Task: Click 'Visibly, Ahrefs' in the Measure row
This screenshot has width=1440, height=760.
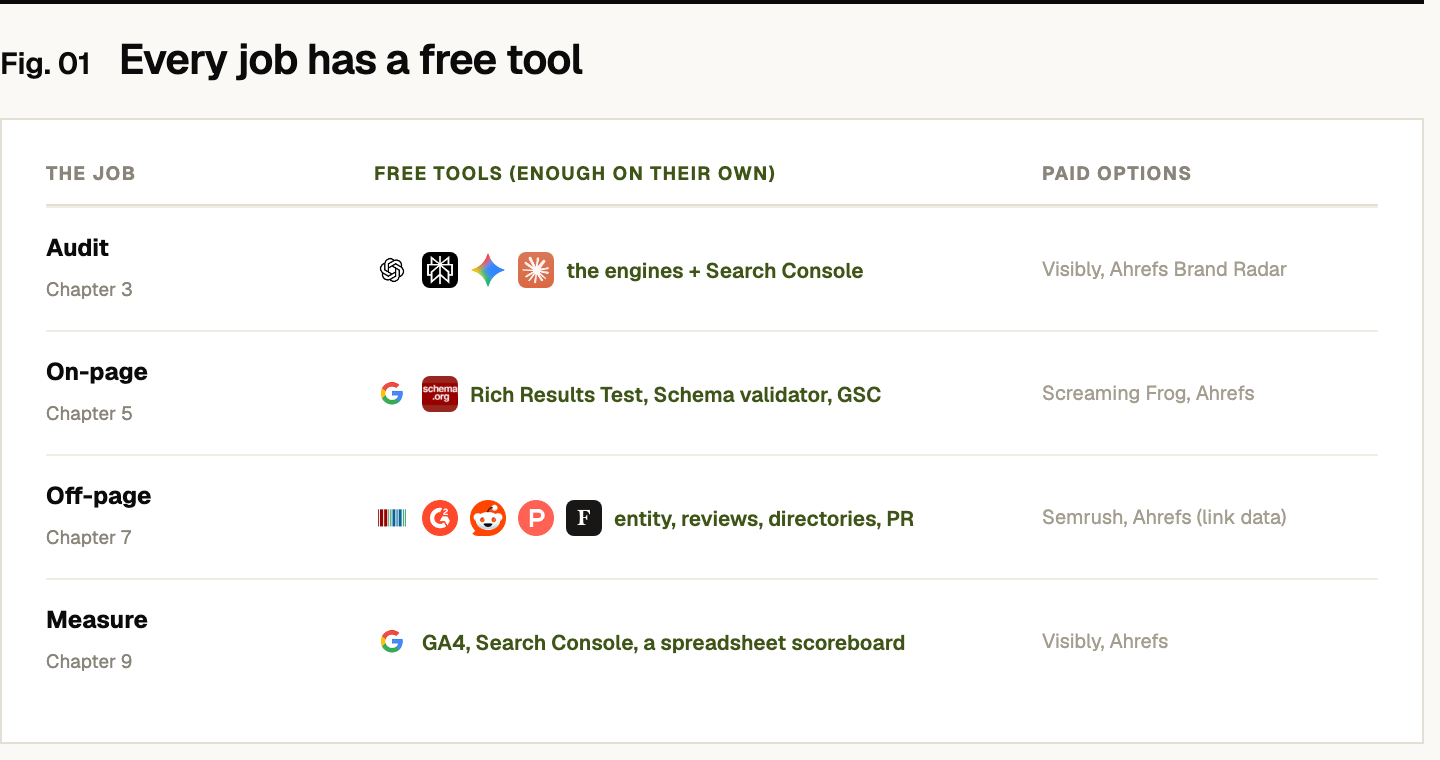Action: pos(1105,641)
